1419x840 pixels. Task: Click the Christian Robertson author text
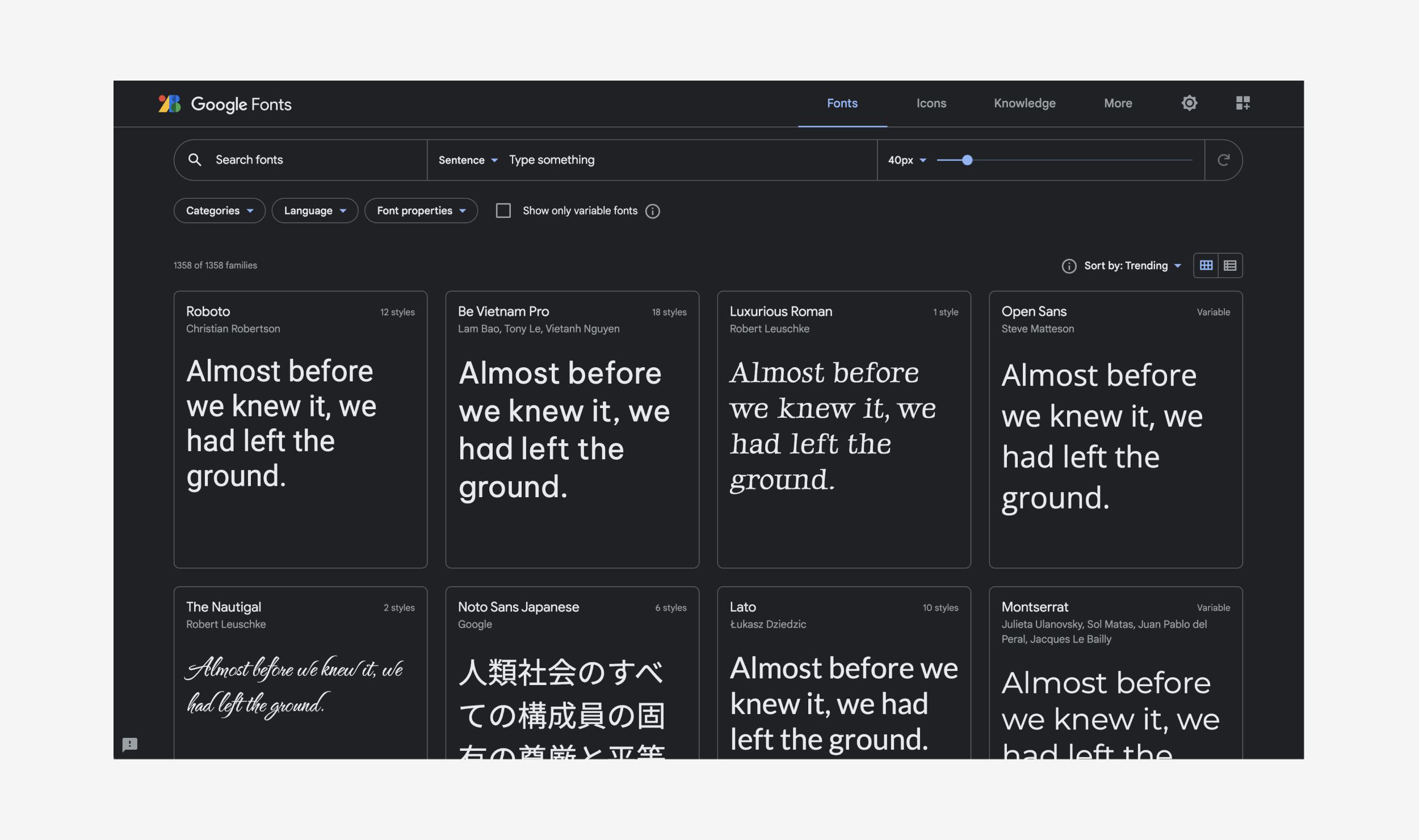click(233, 329)
